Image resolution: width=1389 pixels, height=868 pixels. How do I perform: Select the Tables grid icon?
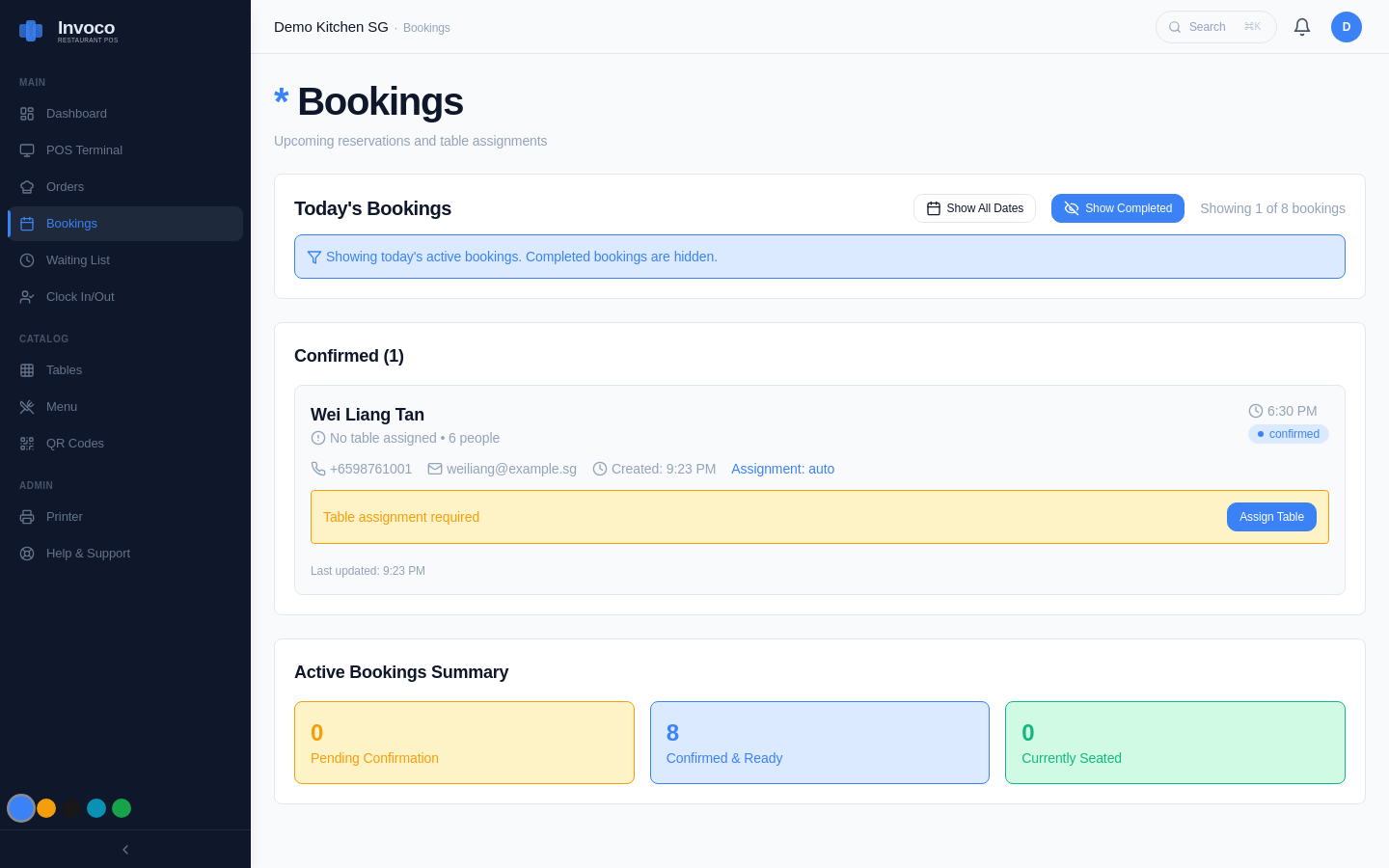point(26,369)
